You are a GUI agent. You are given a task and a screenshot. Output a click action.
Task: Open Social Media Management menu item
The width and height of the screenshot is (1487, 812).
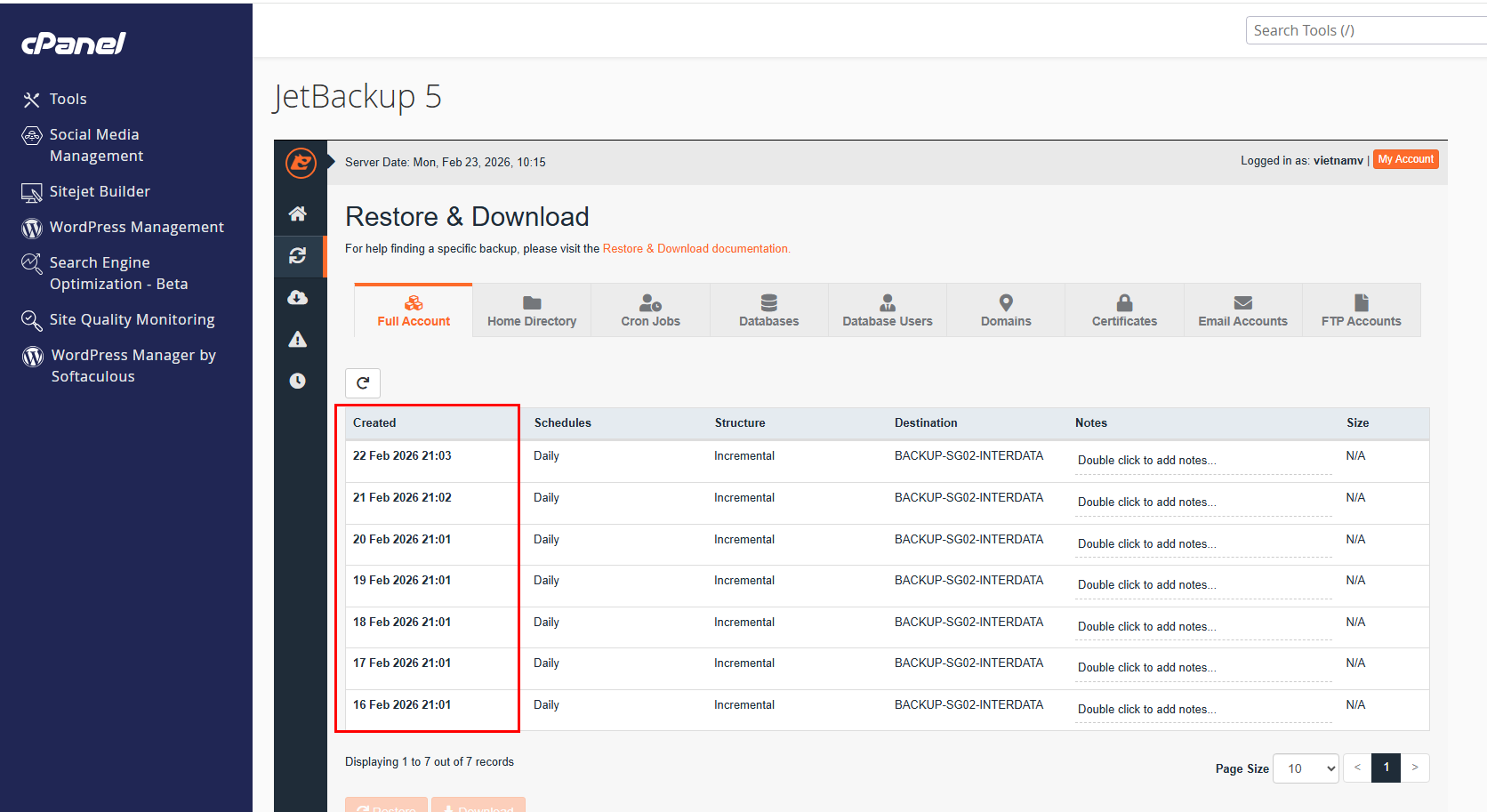(96, 146)
